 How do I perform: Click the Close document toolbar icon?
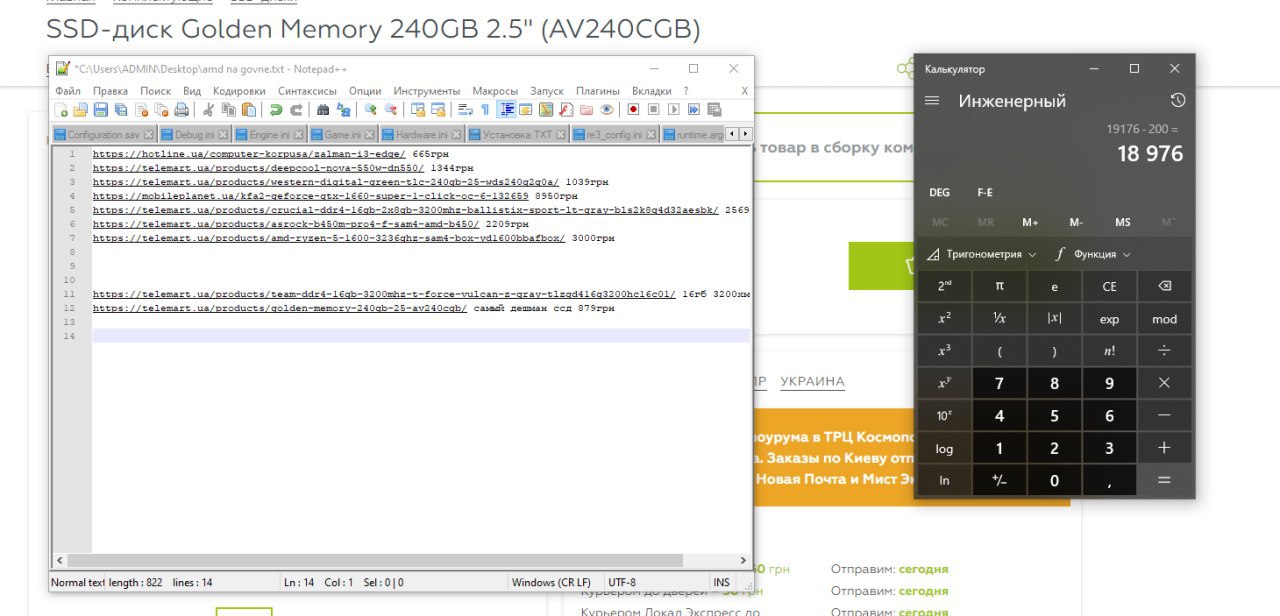pos(142,110)
